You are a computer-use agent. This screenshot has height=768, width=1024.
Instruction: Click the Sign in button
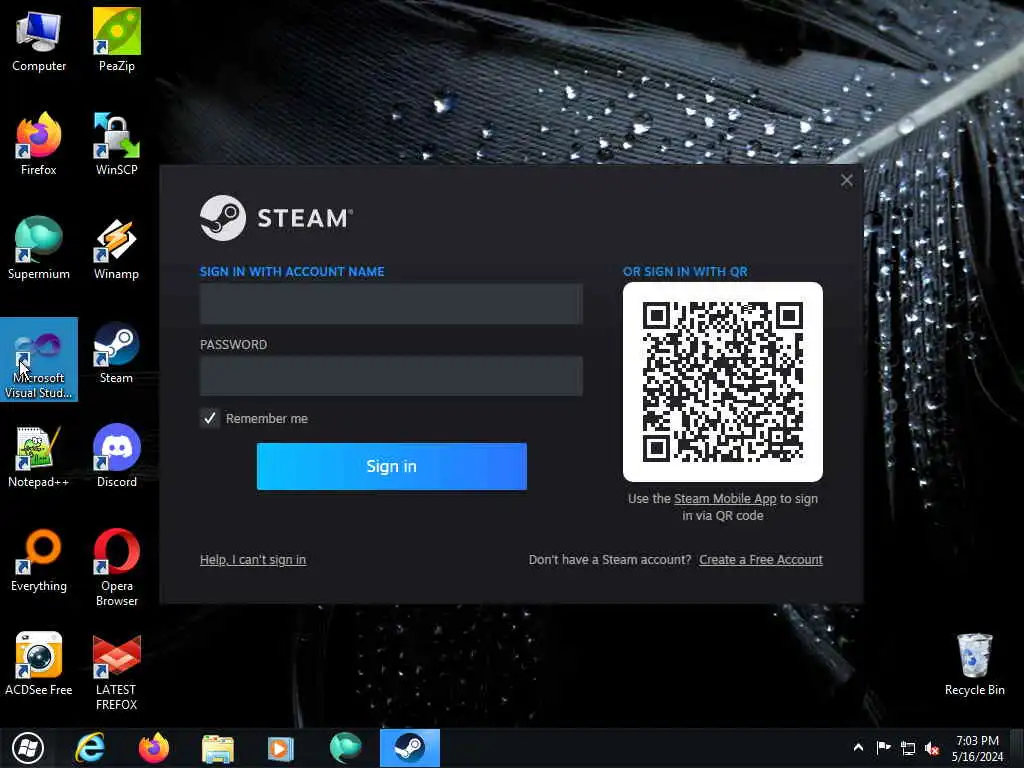click(392, 466)
